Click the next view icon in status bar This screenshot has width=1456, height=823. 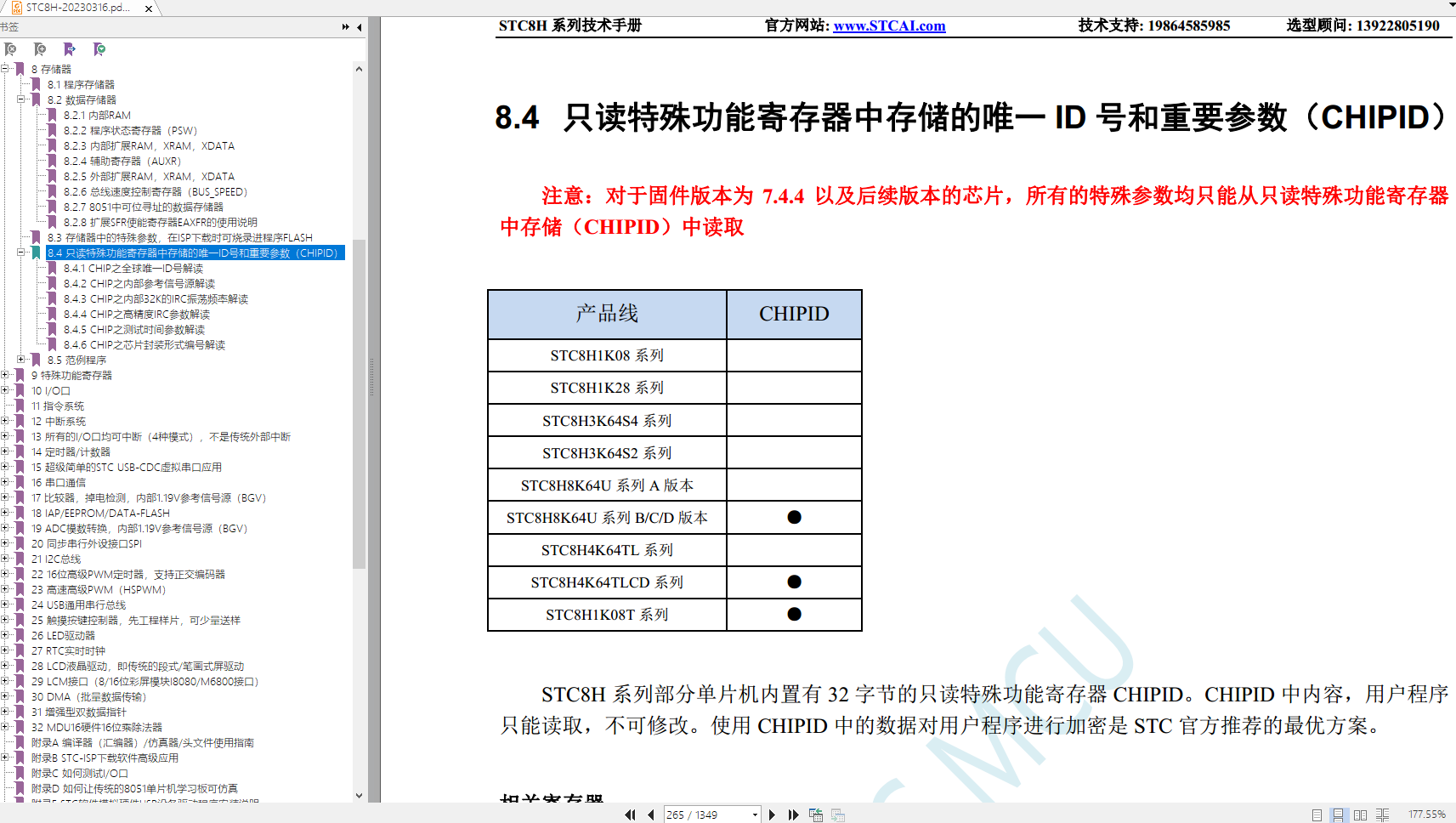pyautogui.click(x=838, y=814)
